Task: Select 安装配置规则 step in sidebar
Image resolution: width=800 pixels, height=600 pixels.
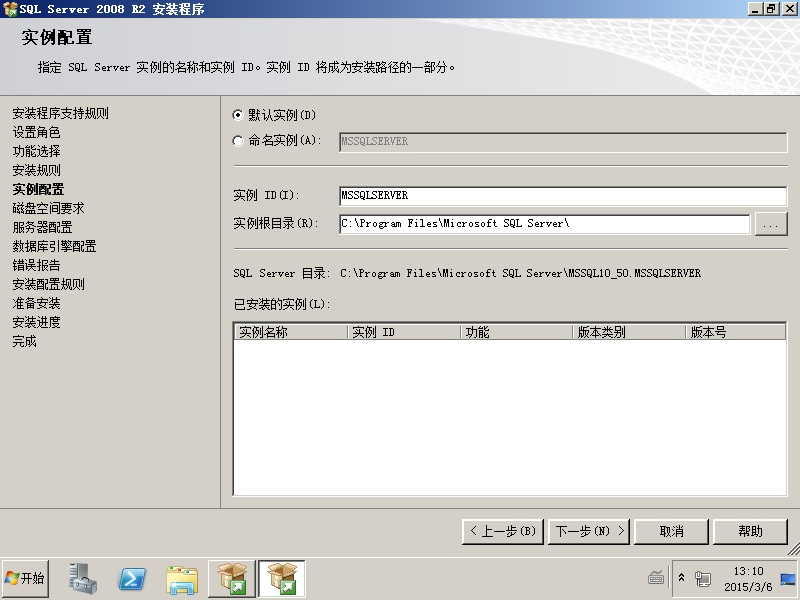Action: 48,284
